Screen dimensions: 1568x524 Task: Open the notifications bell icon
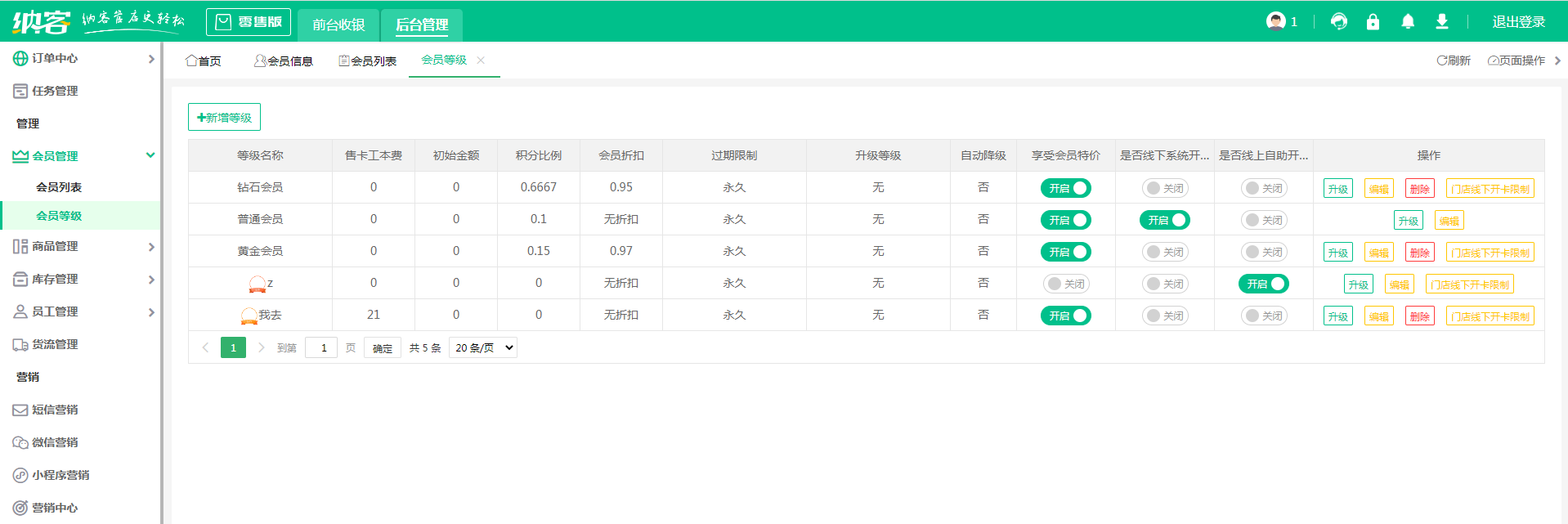click(1407, 22)
